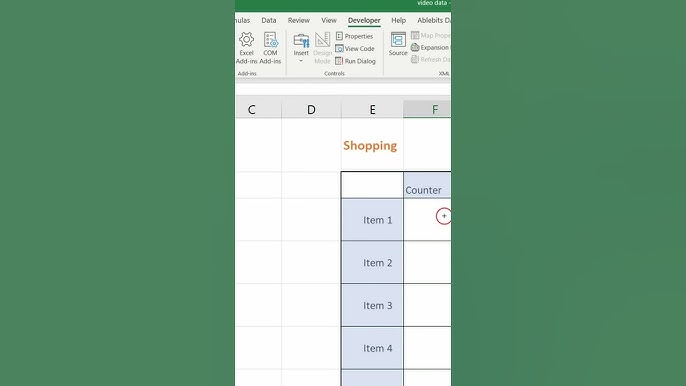Click View Code button

[x=355, y=49]
